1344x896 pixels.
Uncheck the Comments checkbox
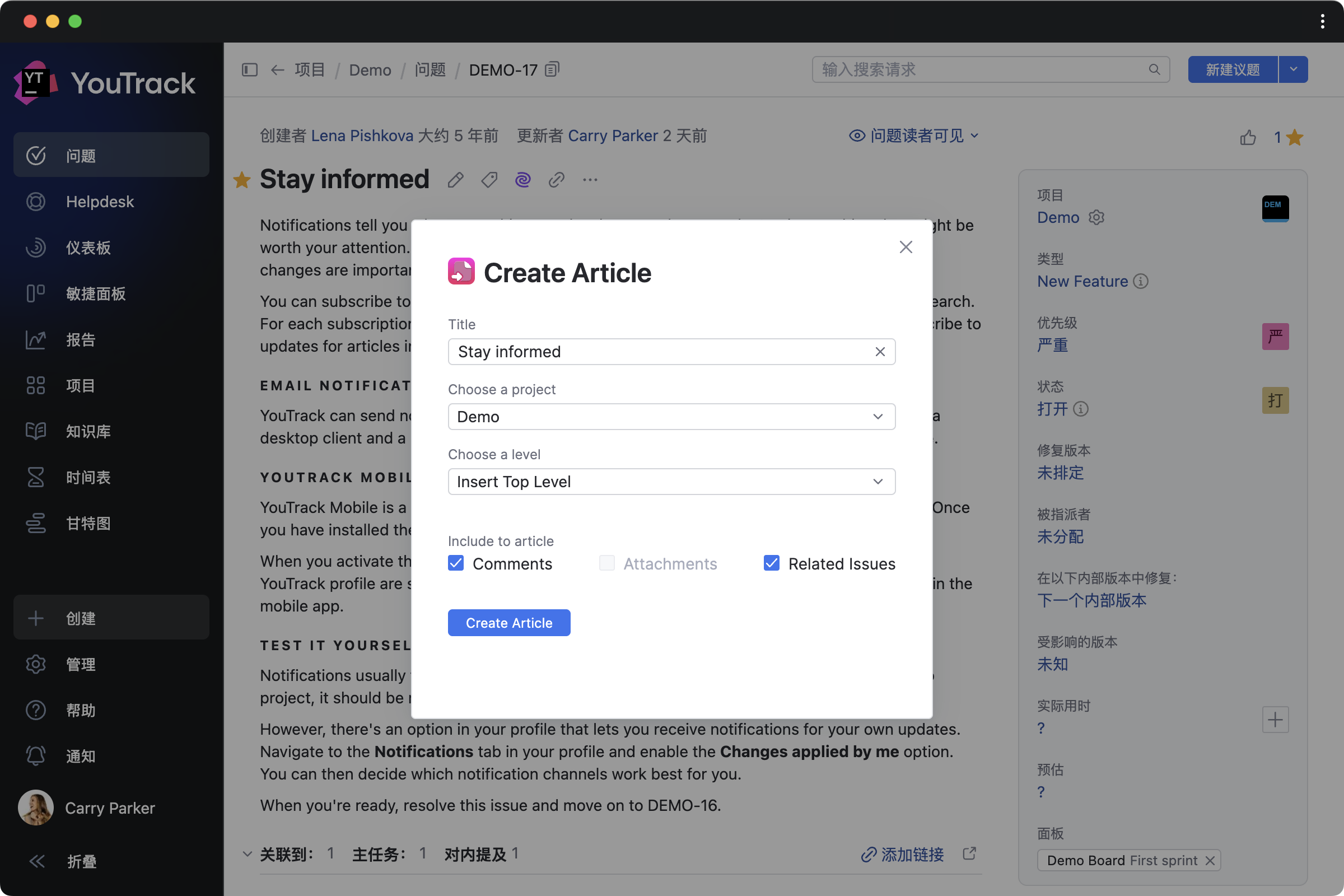[x=456, y=563]
